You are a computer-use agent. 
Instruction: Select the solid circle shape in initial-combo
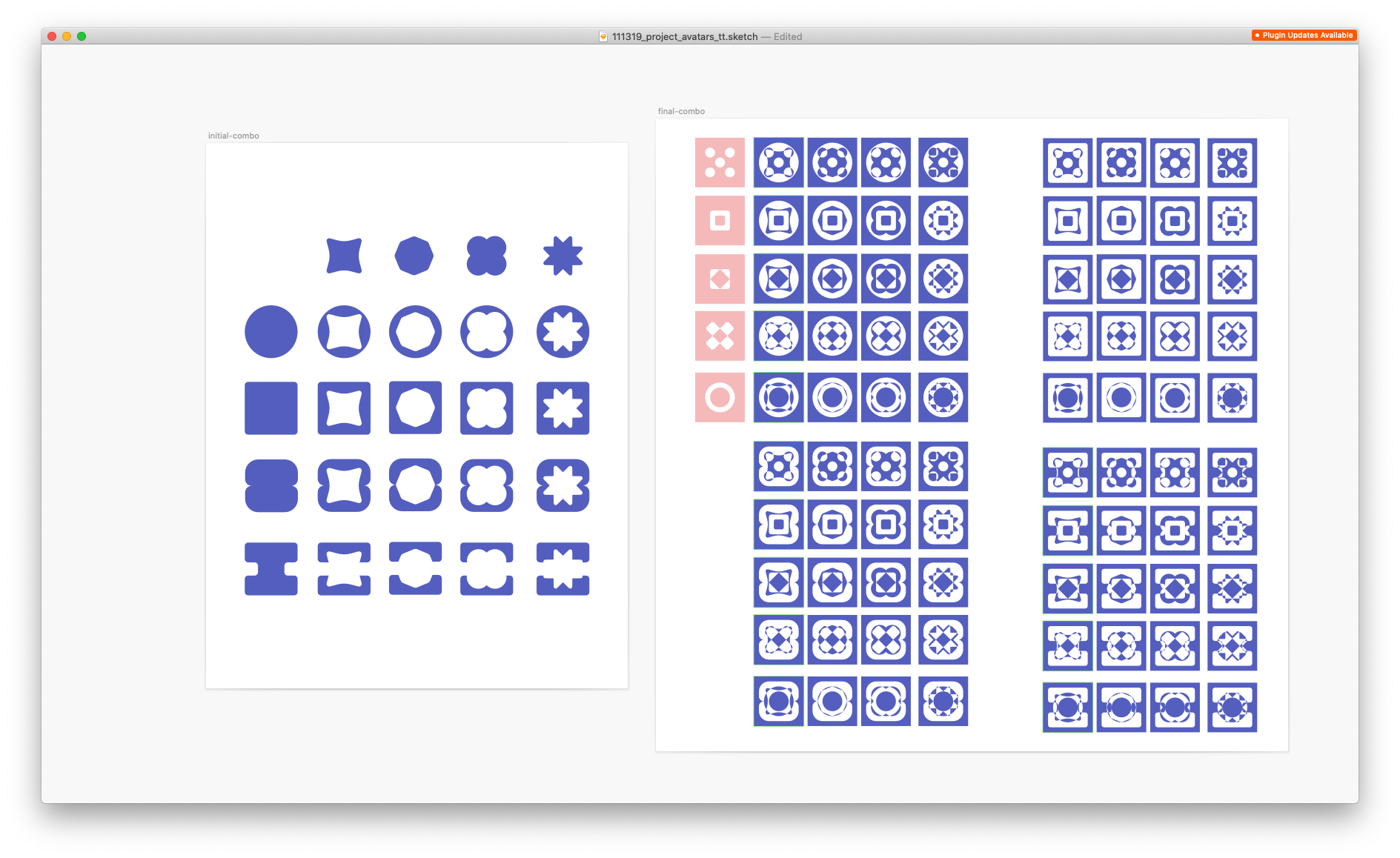pos(271,331)
